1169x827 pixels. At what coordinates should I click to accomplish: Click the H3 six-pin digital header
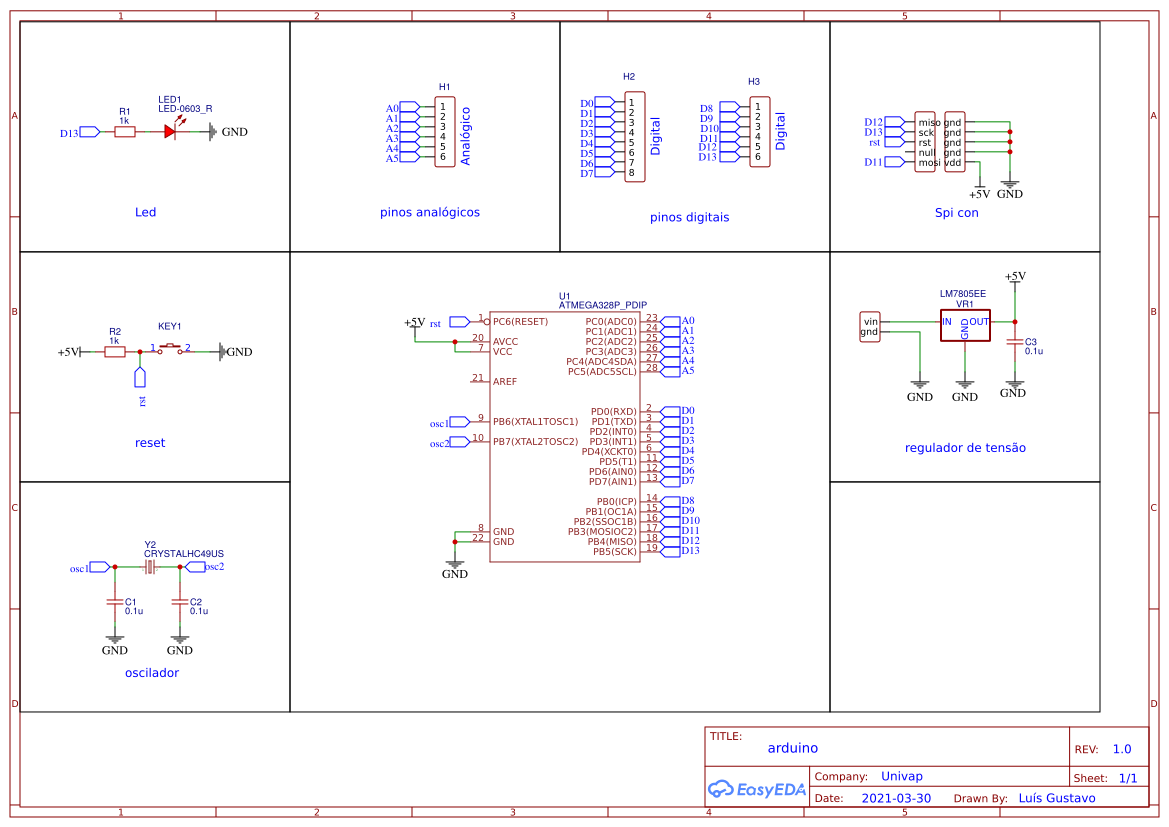point(760,131)
